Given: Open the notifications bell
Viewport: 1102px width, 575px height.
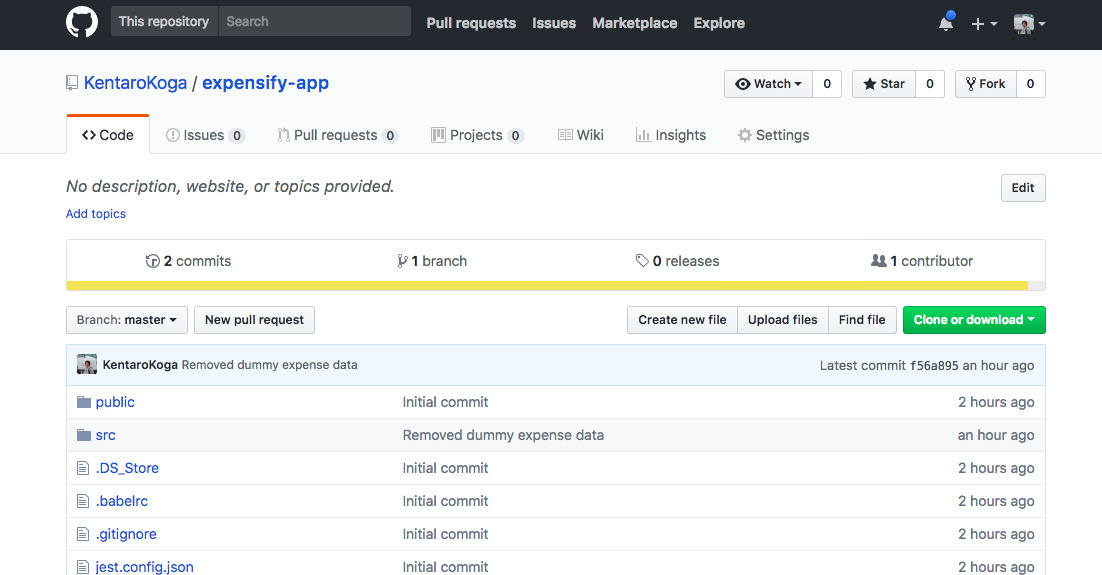Looking at the screenshot, I should (x=945, y=23).
